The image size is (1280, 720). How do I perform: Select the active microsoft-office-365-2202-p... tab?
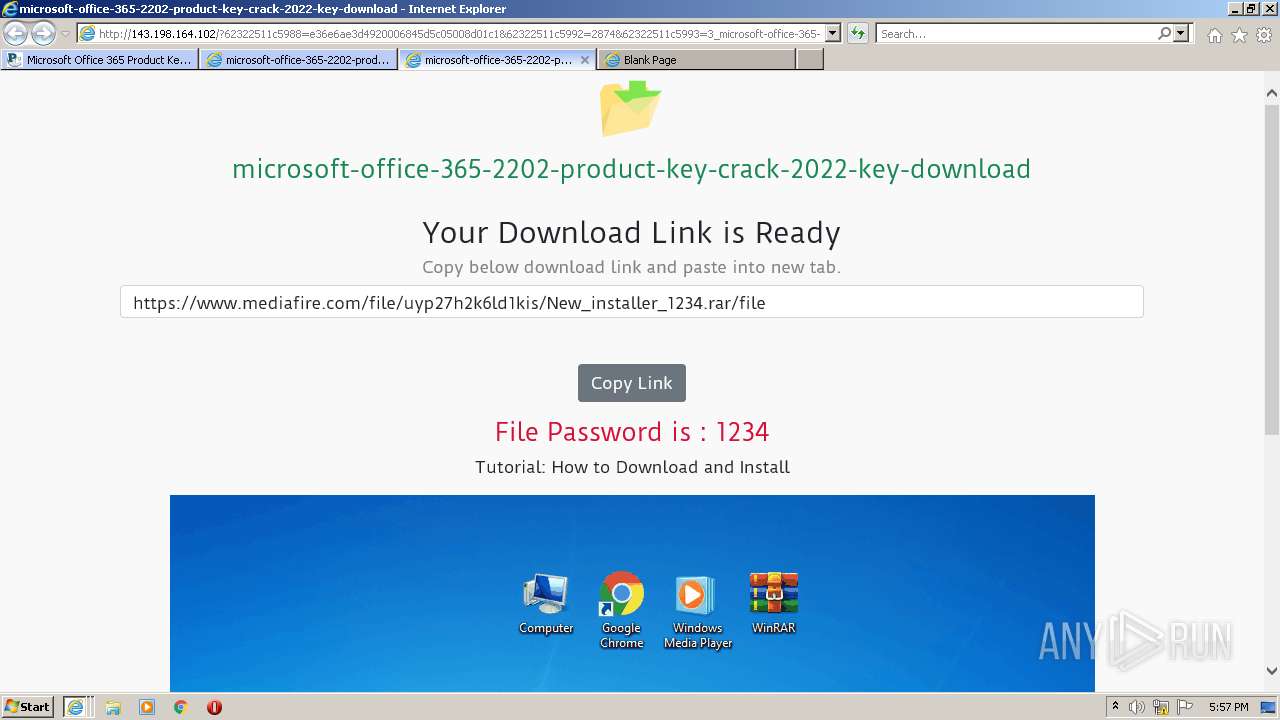tap(489, 60)
